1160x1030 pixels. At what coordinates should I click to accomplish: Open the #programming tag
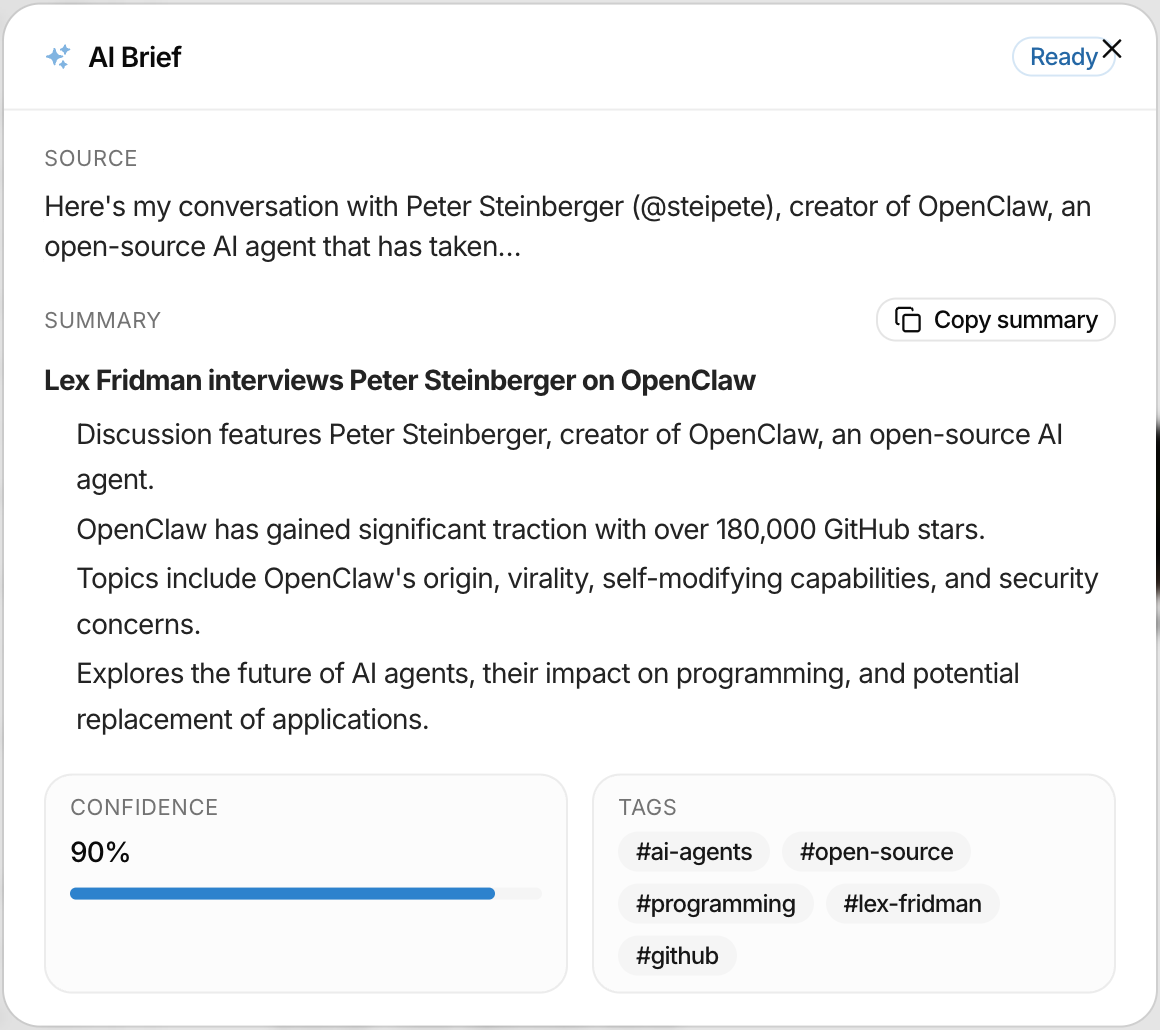(715, 903)
